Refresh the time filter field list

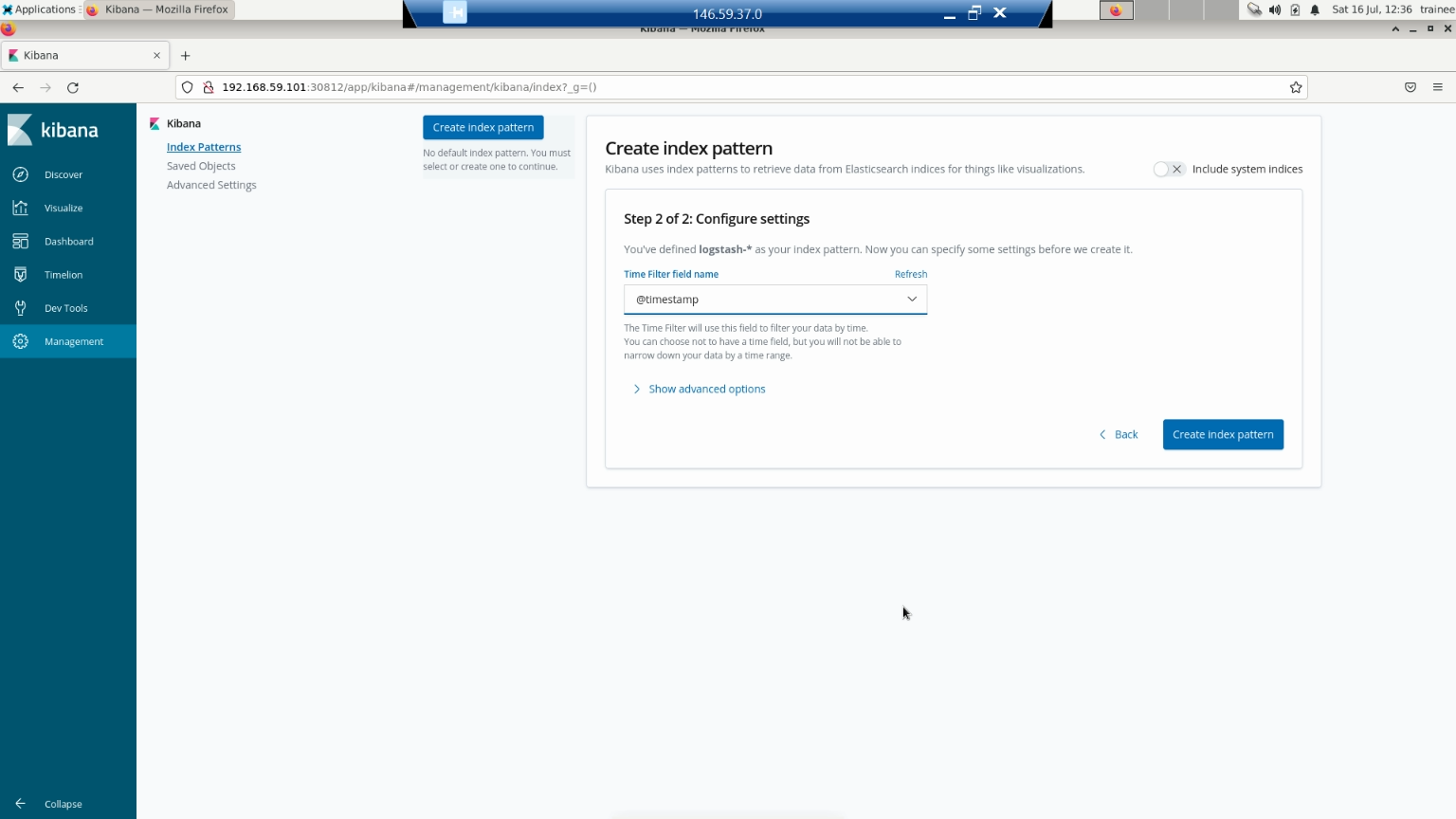910,274
